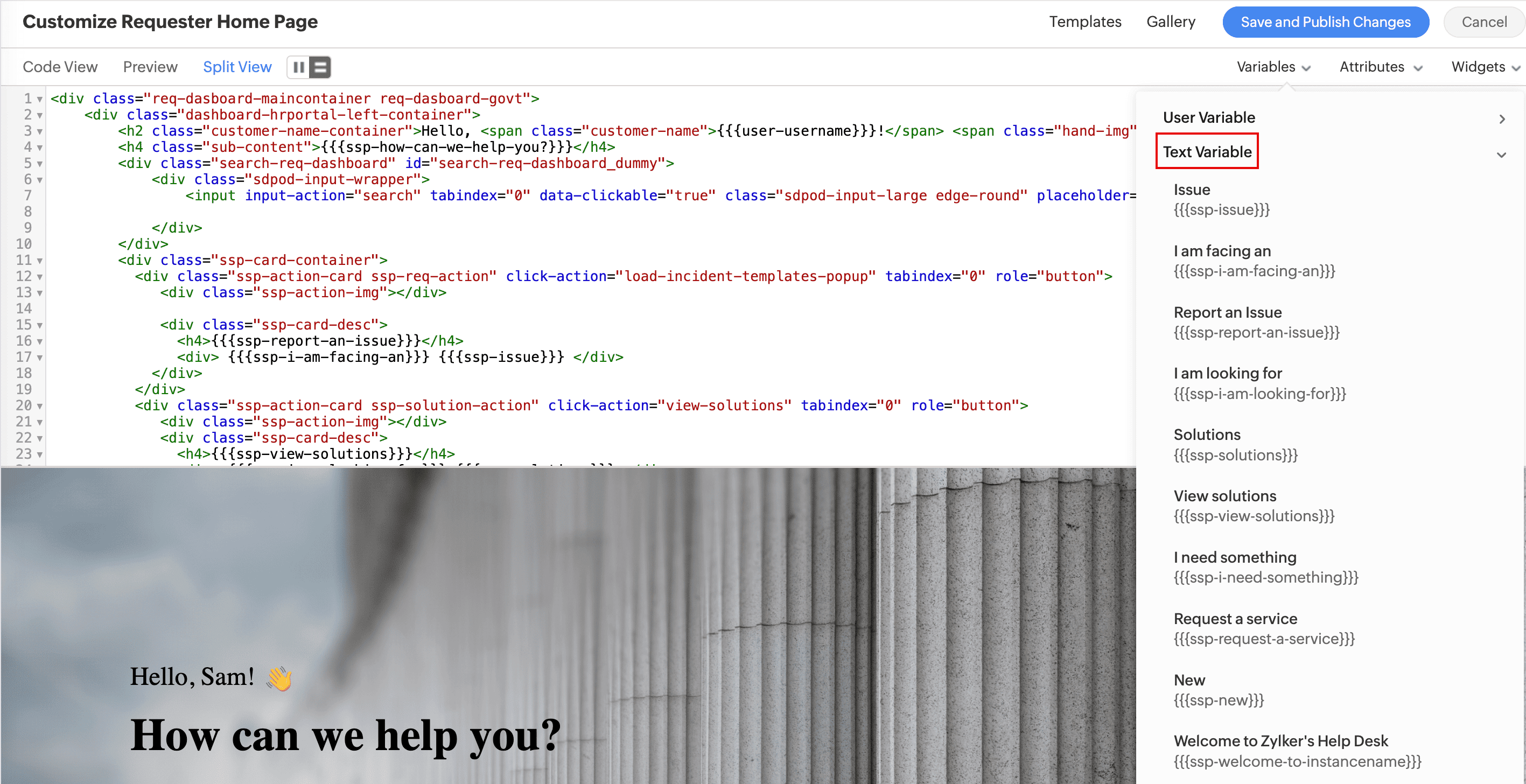Fold code at line 20 arrow
This screenshot has height=784, width=1526.
point(40,407)
